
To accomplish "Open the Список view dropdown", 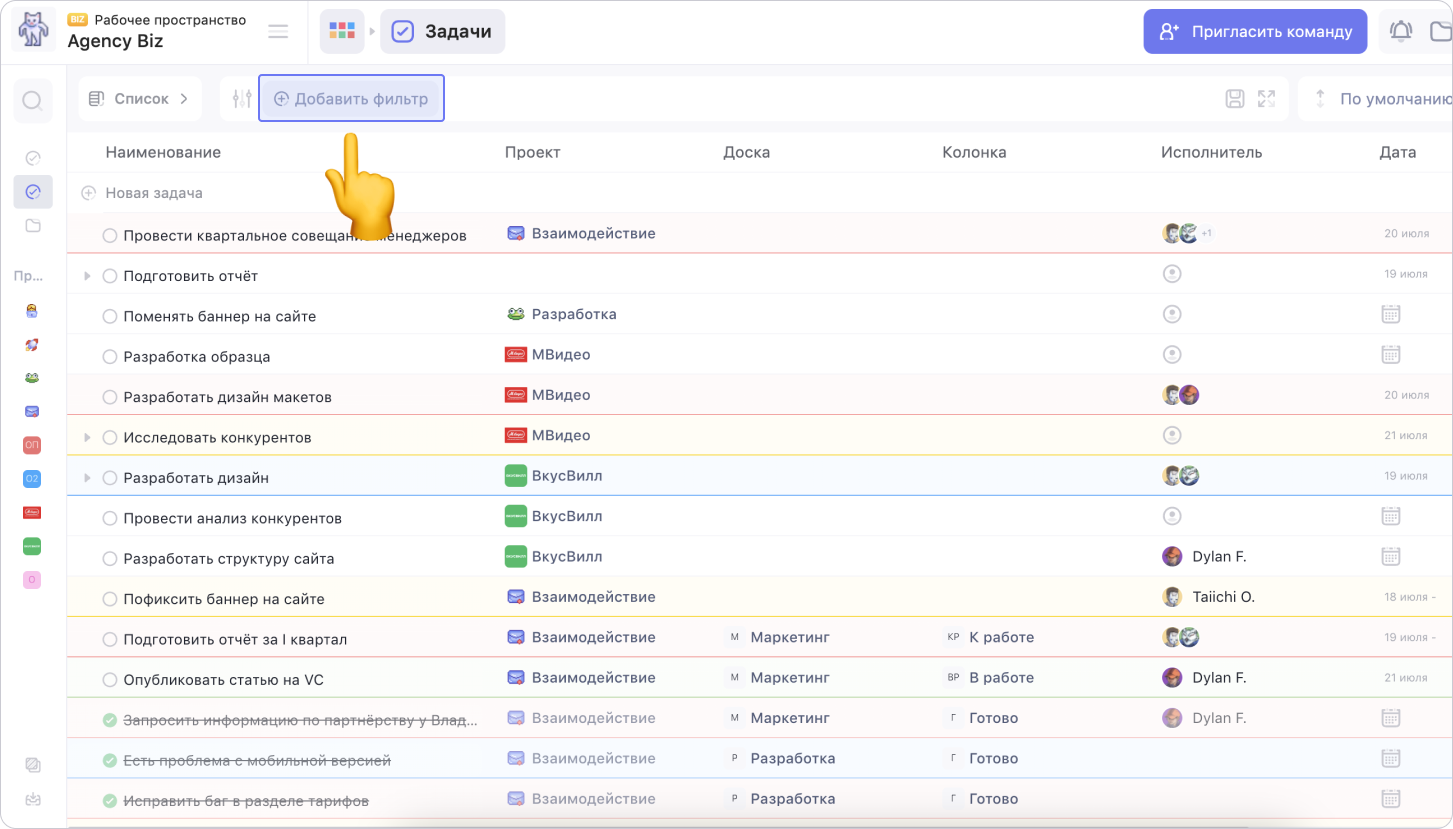I will pos(140,99).
